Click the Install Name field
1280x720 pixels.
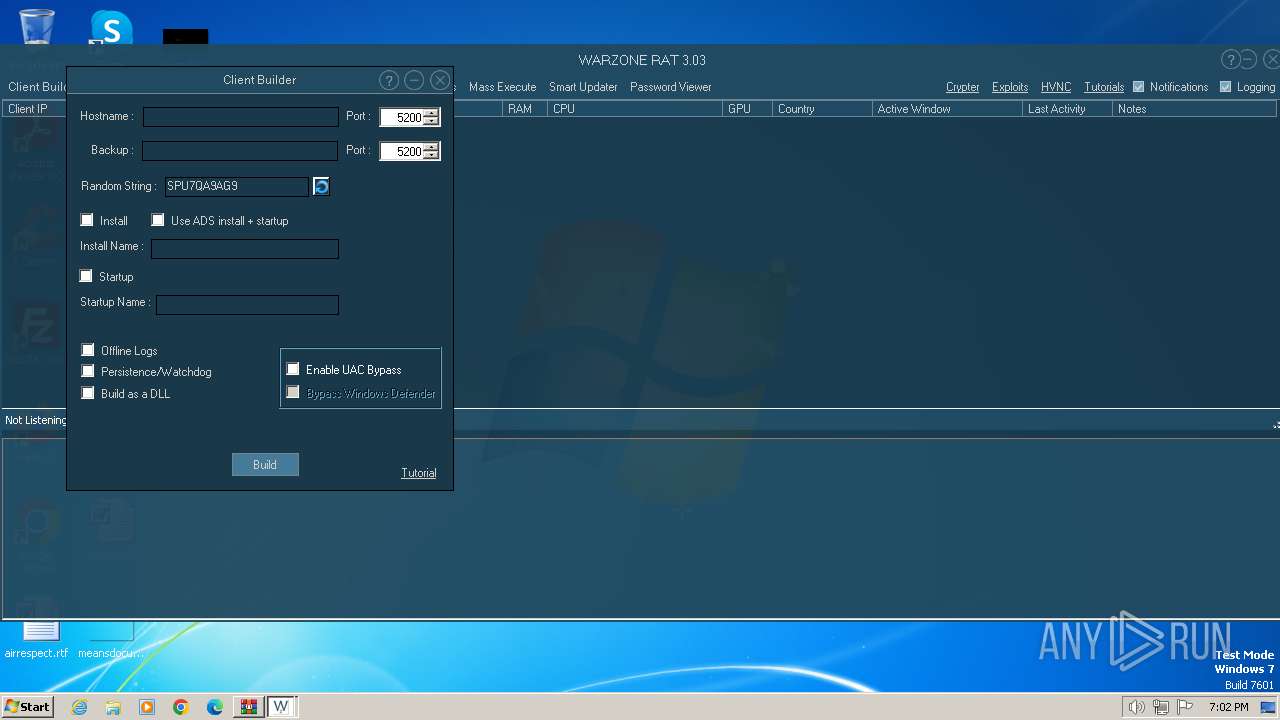[245, 248]
